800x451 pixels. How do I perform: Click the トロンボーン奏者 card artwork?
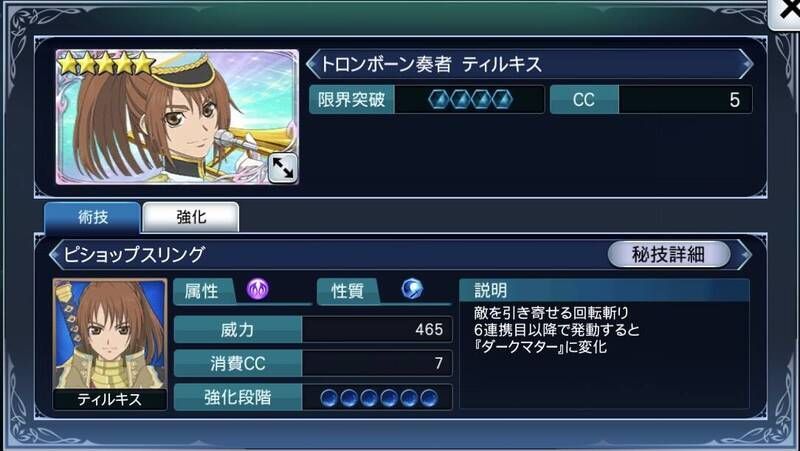[x=177, y=117]
